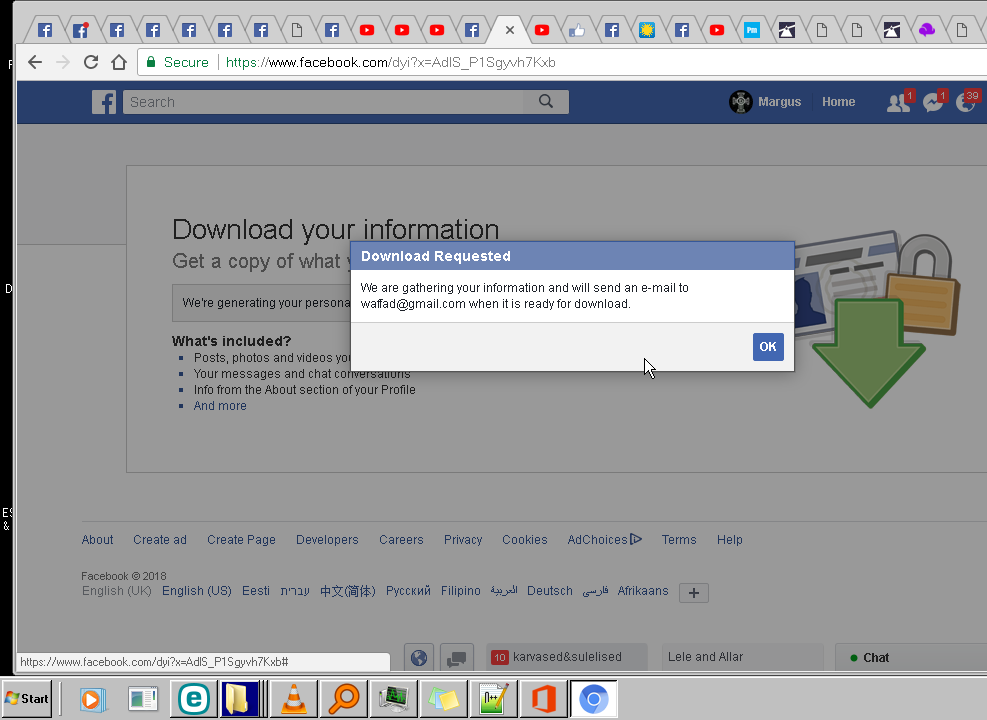Screen dimensions: 987x720
Task: Switch language to Deutsch
Action: pyautogui.click(x=550, y=591)
